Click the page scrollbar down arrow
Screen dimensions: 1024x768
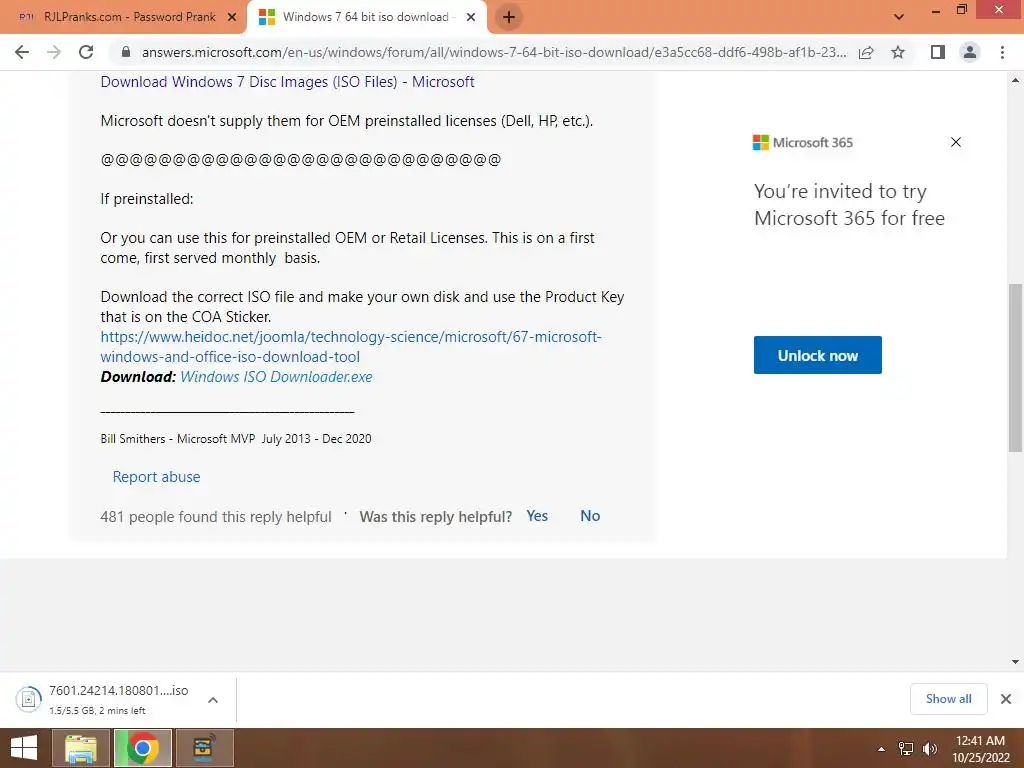click(1015, 662)
